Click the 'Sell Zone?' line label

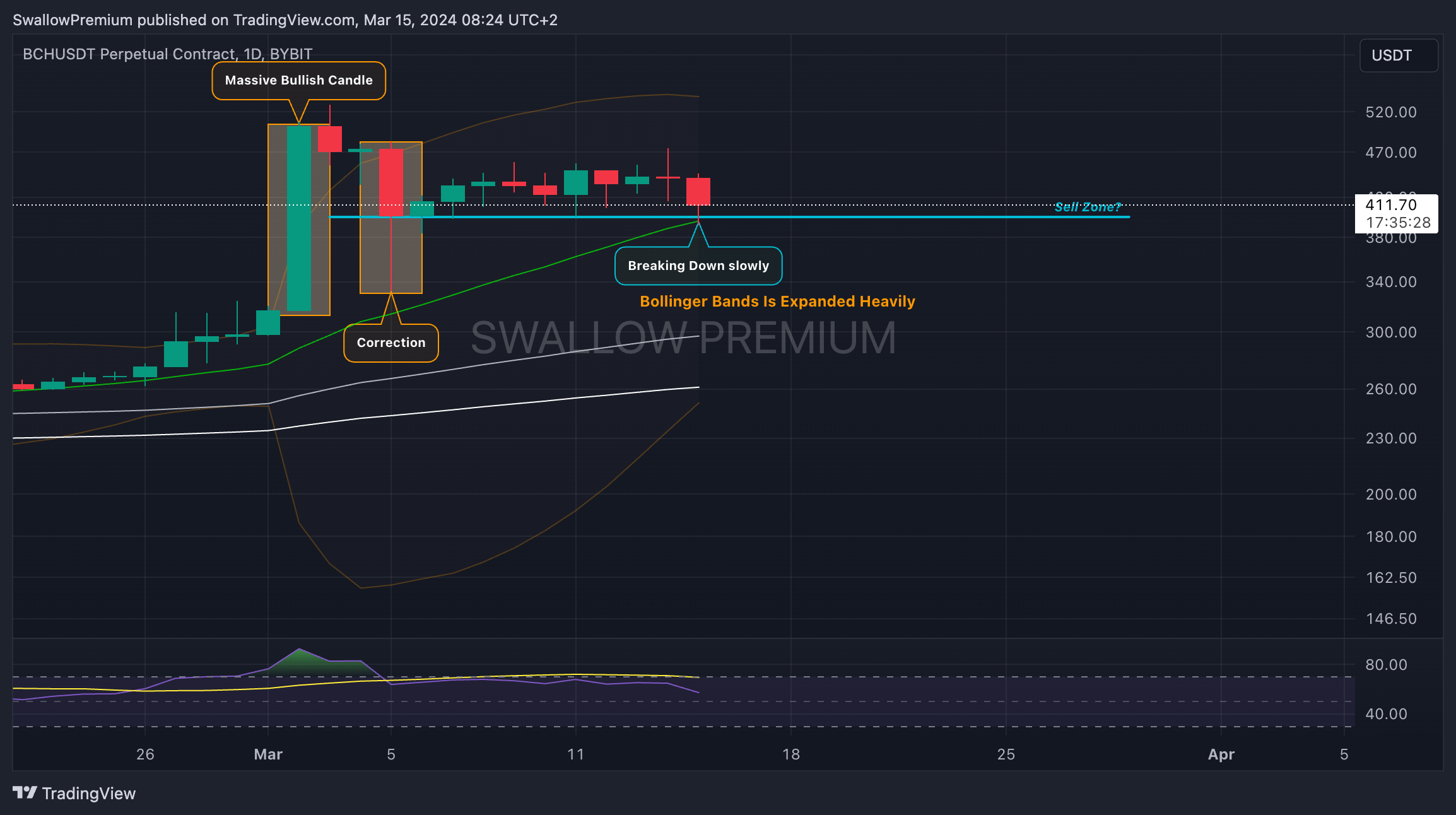(x=1088, y=207)
